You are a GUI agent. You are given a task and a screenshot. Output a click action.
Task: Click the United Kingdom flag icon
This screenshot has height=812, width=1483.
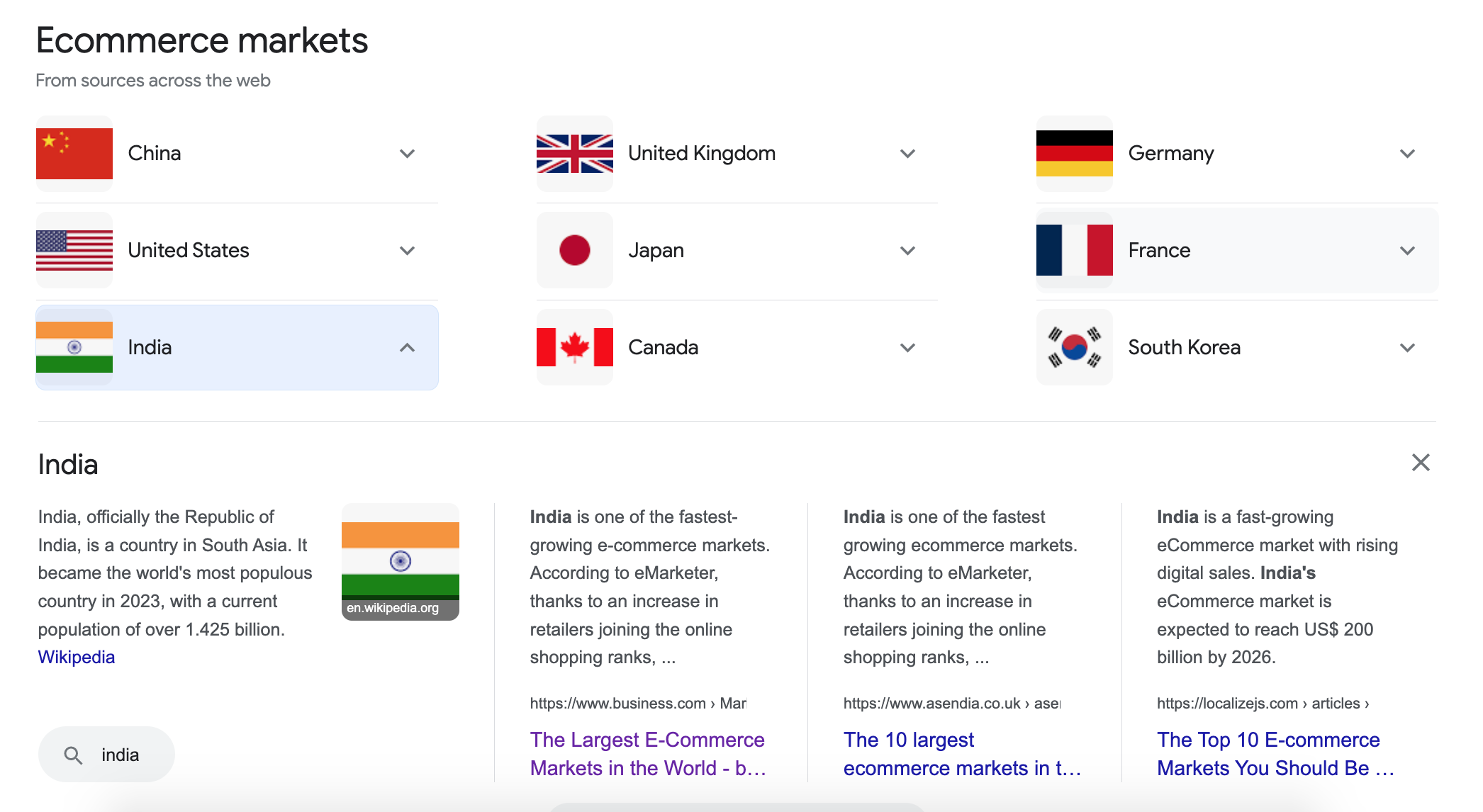575,154
